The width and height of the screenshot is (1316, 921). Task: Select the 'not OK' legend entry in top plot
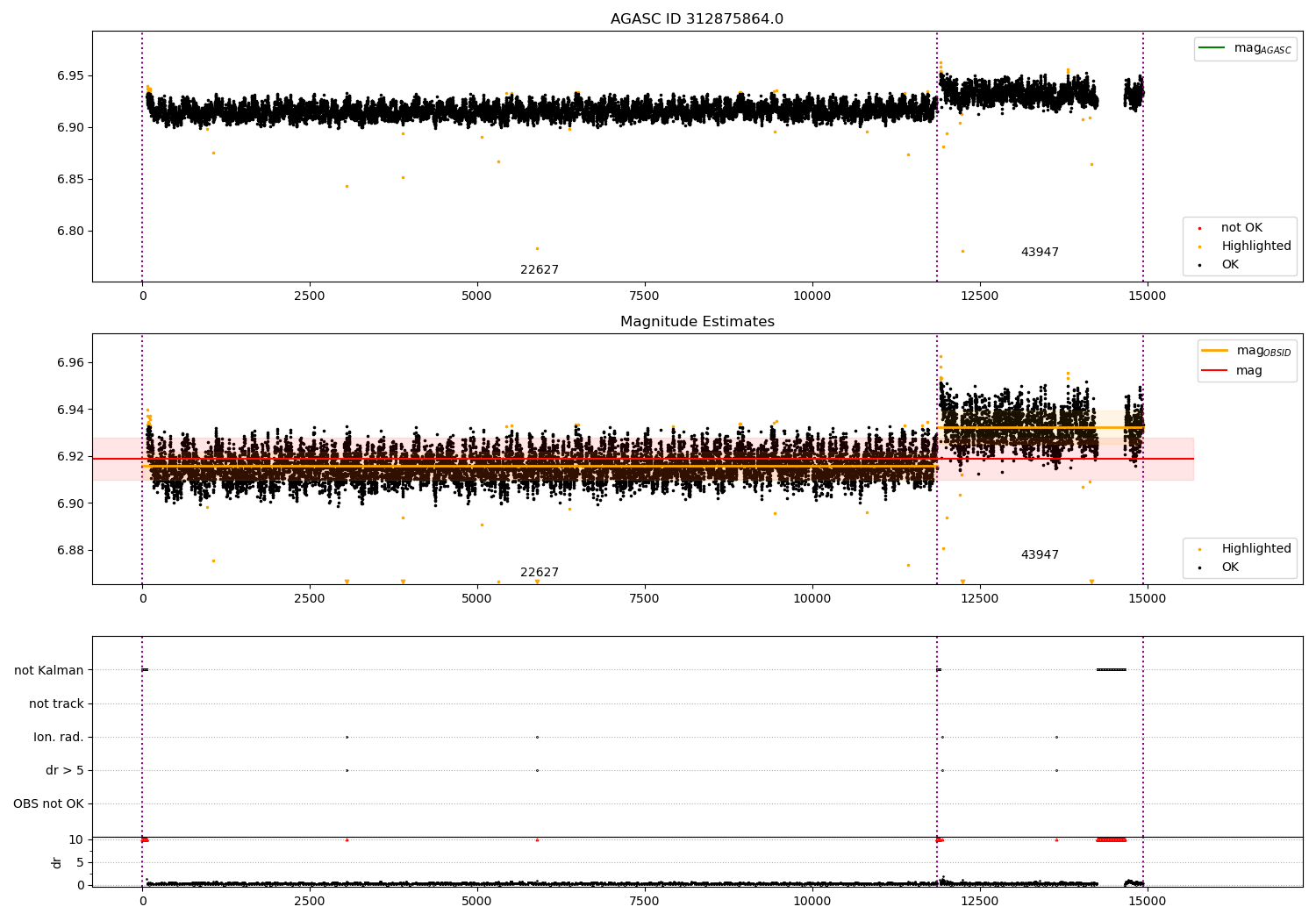[1241, 228]
